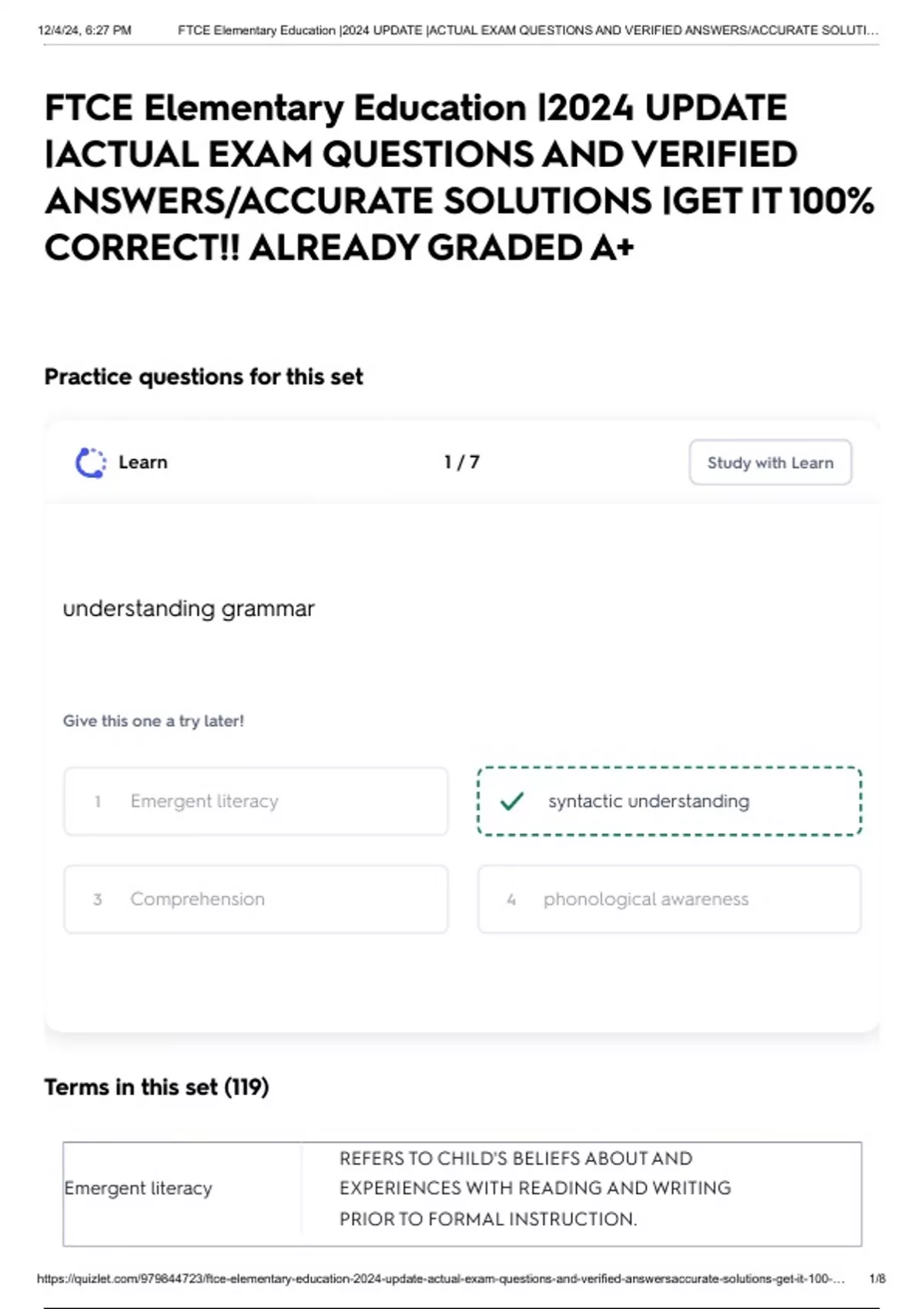Click the Practice questions for this set heading
The height and width of the screenshot is (1309, 924).
click(x=203, y=377)
